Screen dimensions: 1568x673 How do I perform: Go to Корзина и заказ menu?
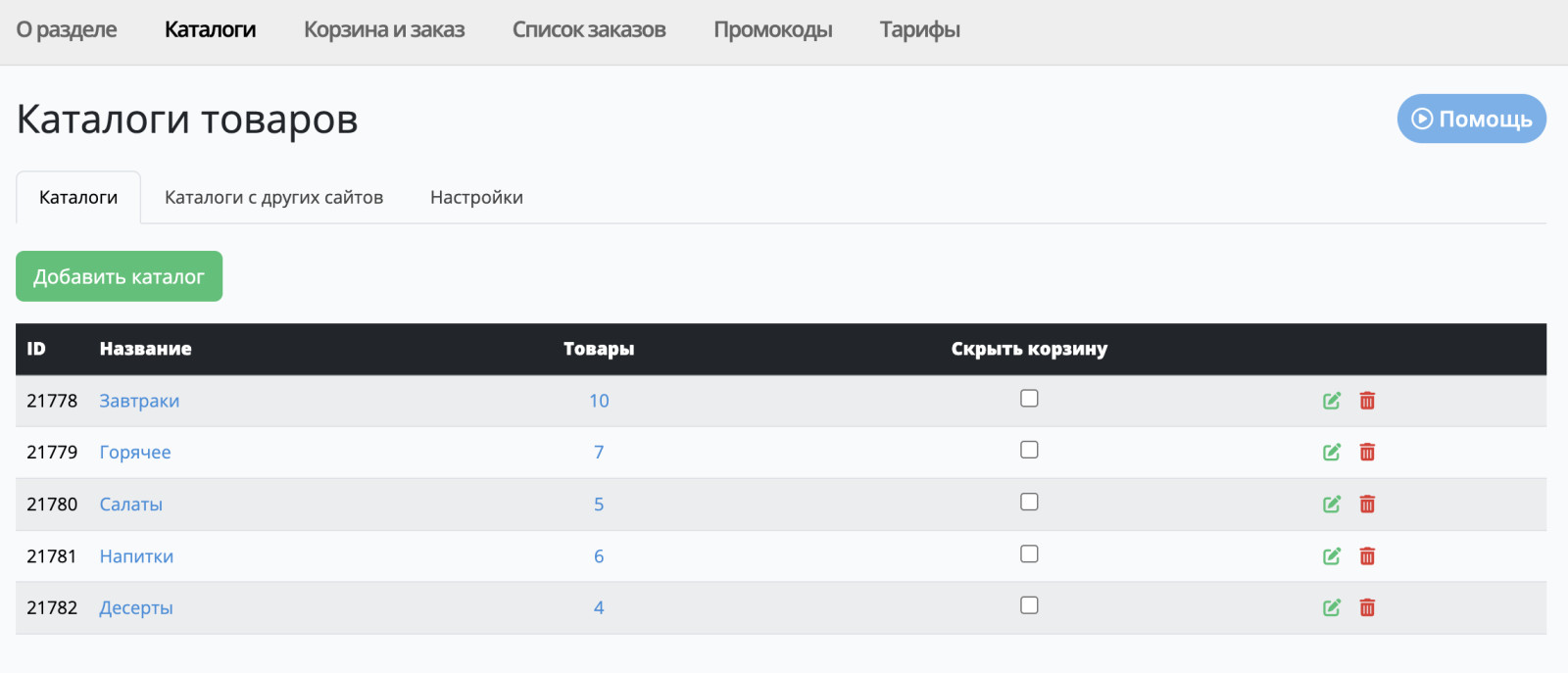(384, 29)
